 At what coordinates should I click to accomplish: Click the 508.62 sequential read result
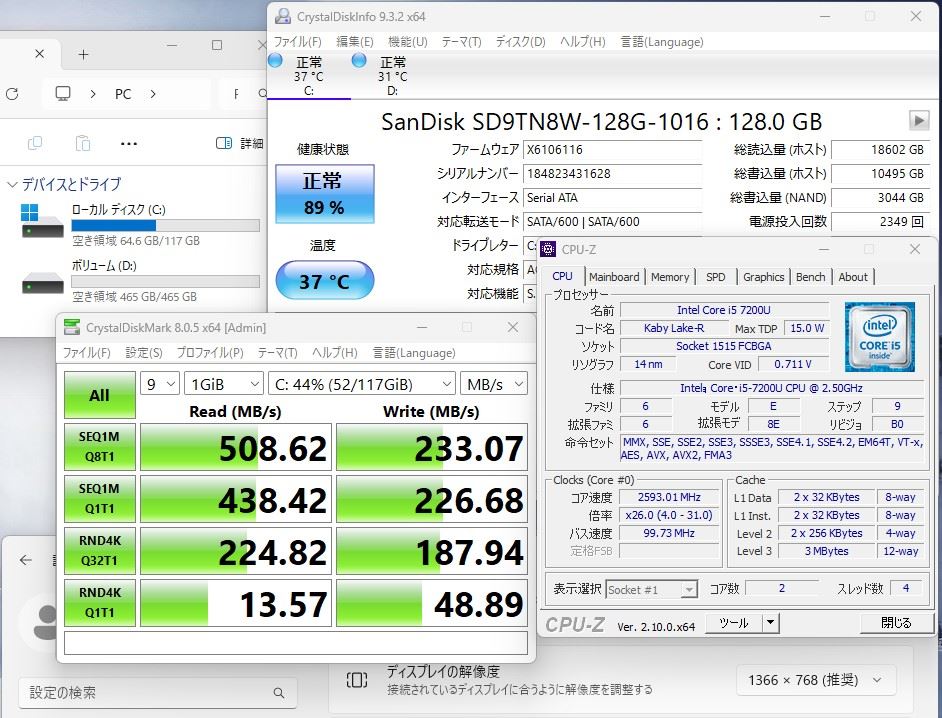pos(236,447)
